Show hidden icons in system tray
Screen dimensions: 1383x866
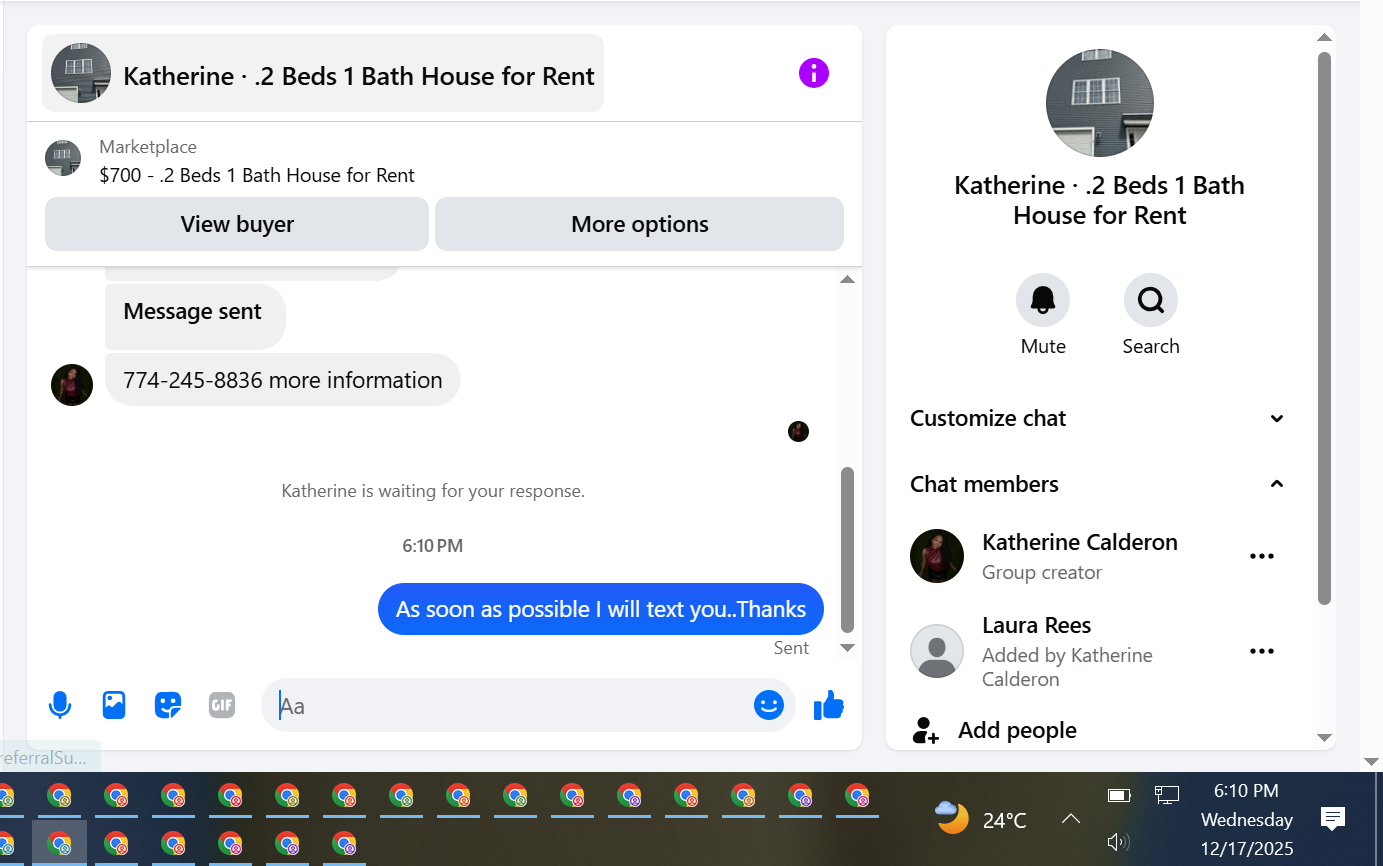pos(1070,819)
